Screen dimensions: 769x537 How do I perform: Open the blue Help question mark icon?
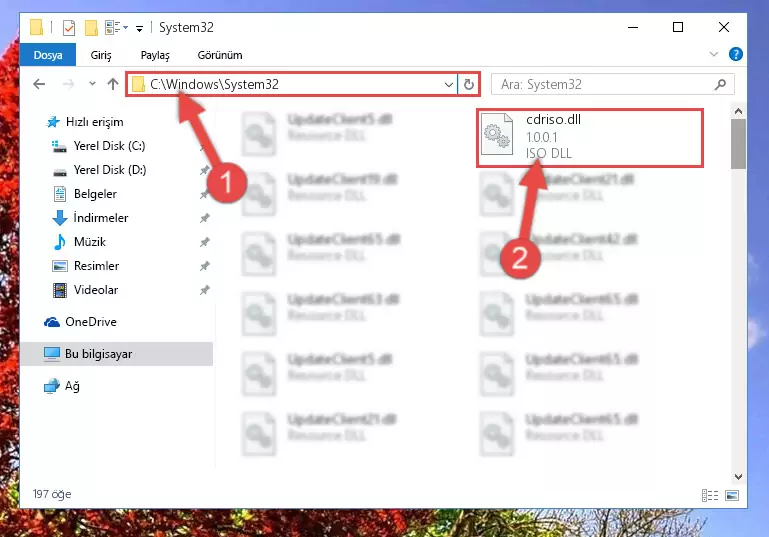pos(735,54)
